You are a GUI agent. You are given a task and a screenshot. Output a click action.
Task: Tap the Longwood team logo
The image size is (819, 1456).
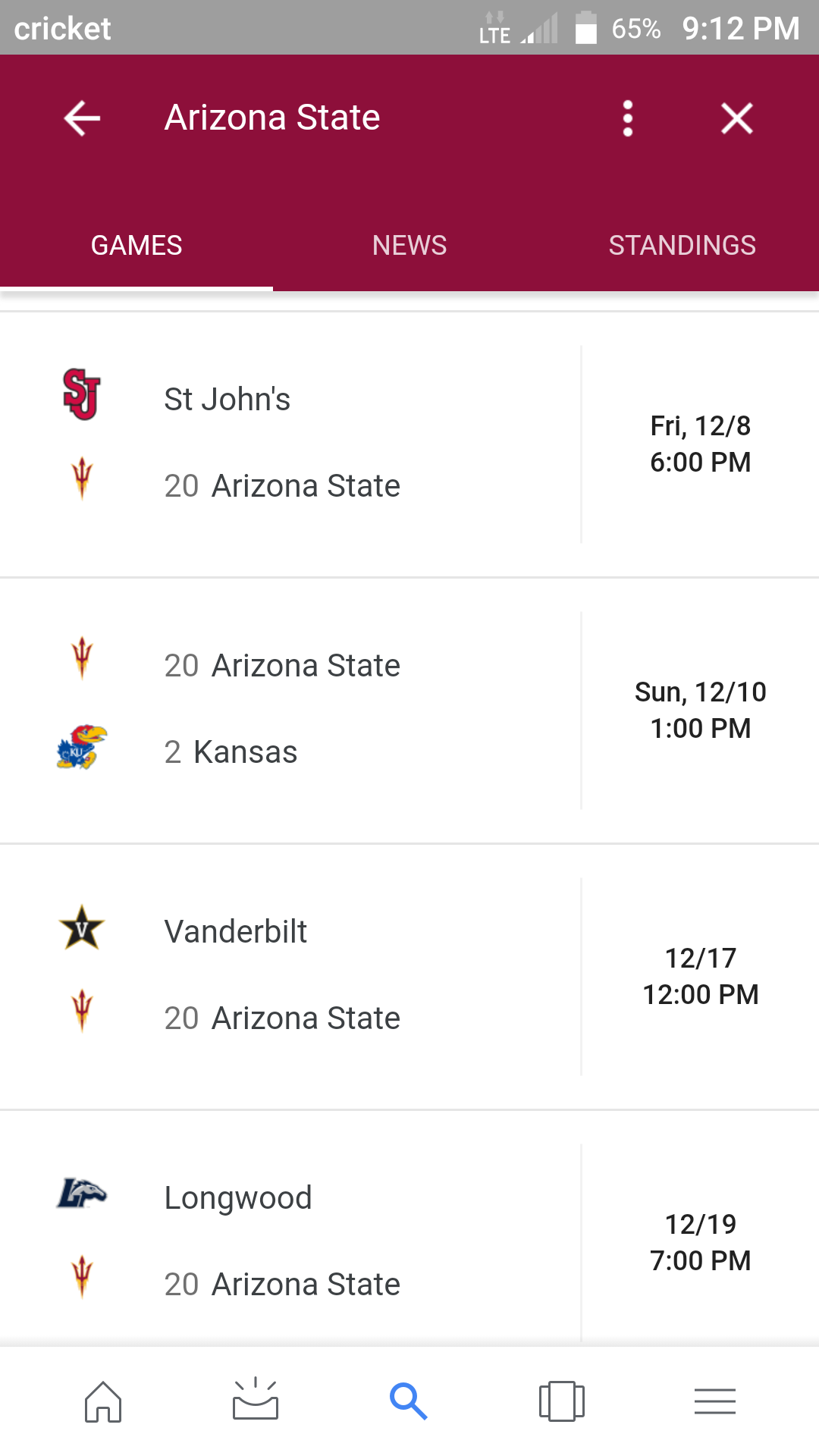pos(82,1193)
